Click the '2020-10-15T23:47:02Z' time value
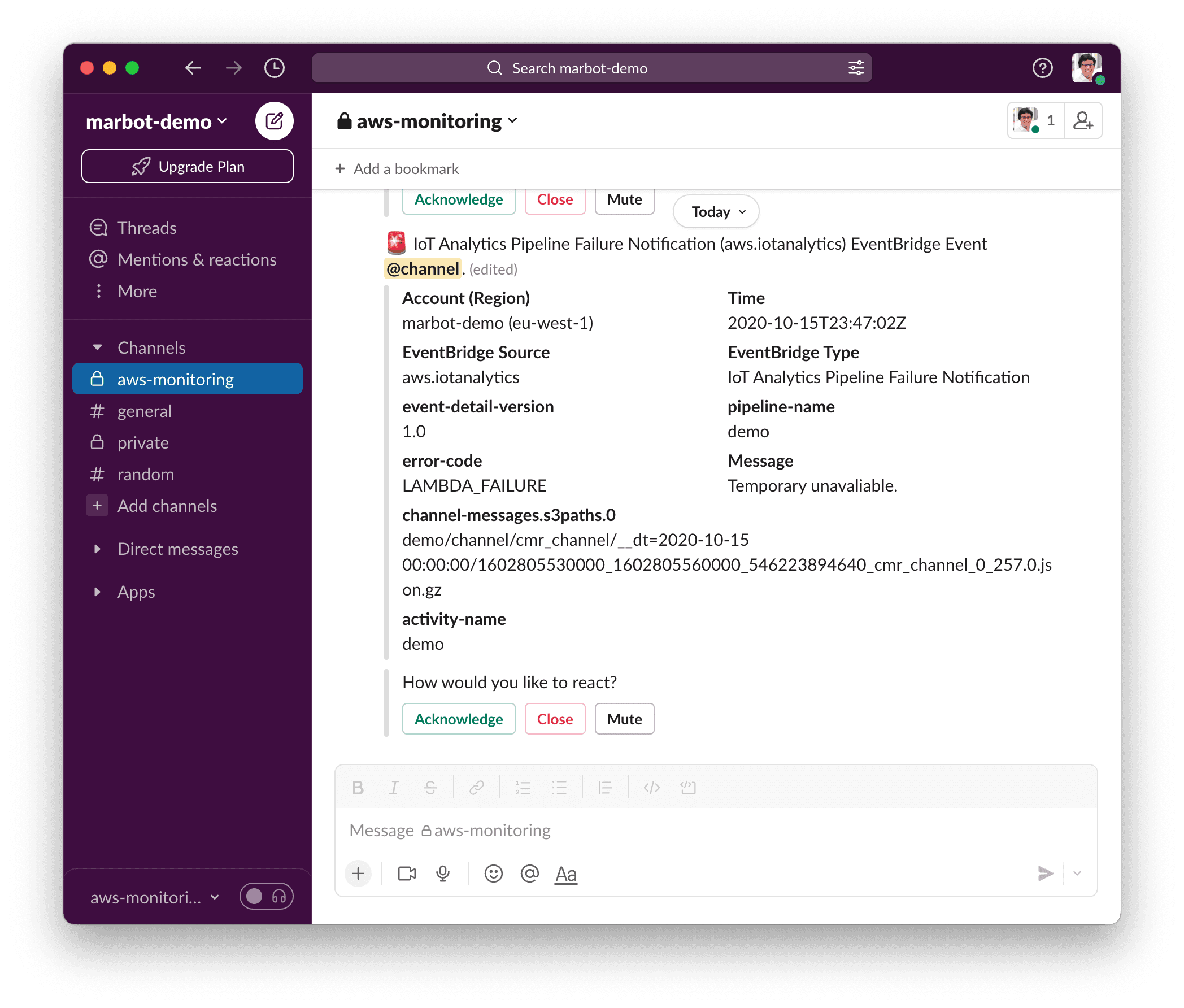 point(817,323)
